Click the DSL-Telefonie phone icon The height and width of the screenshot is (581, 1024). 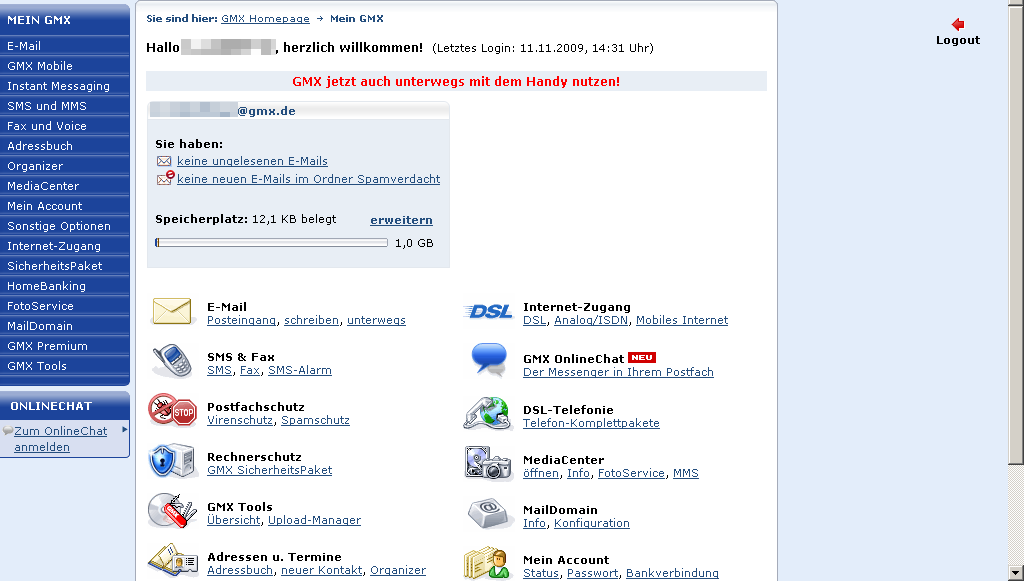tap(487, 412)
